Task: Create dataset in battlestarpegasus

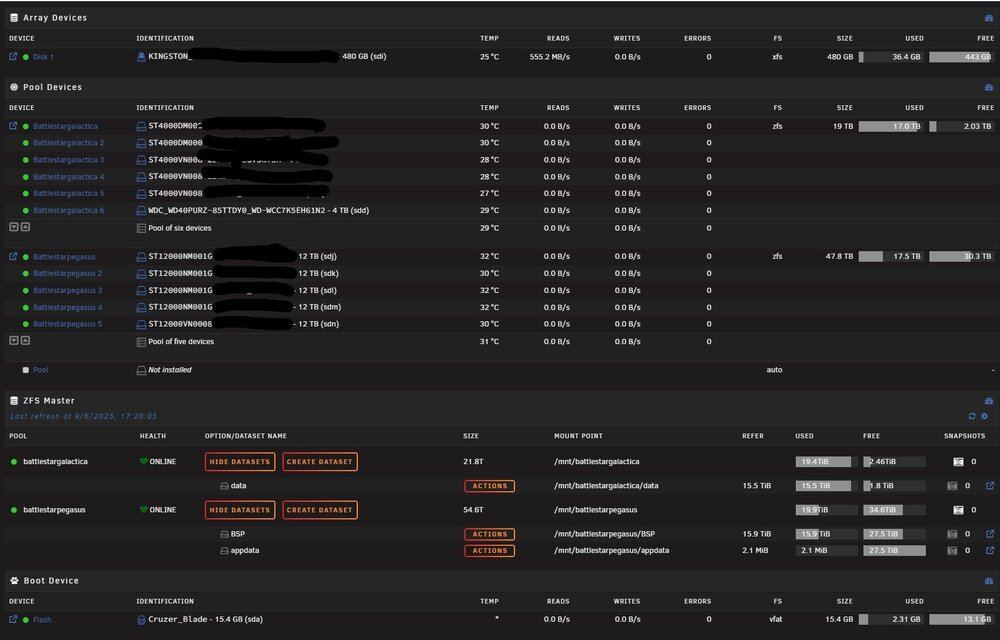Action: pos(320,510)
